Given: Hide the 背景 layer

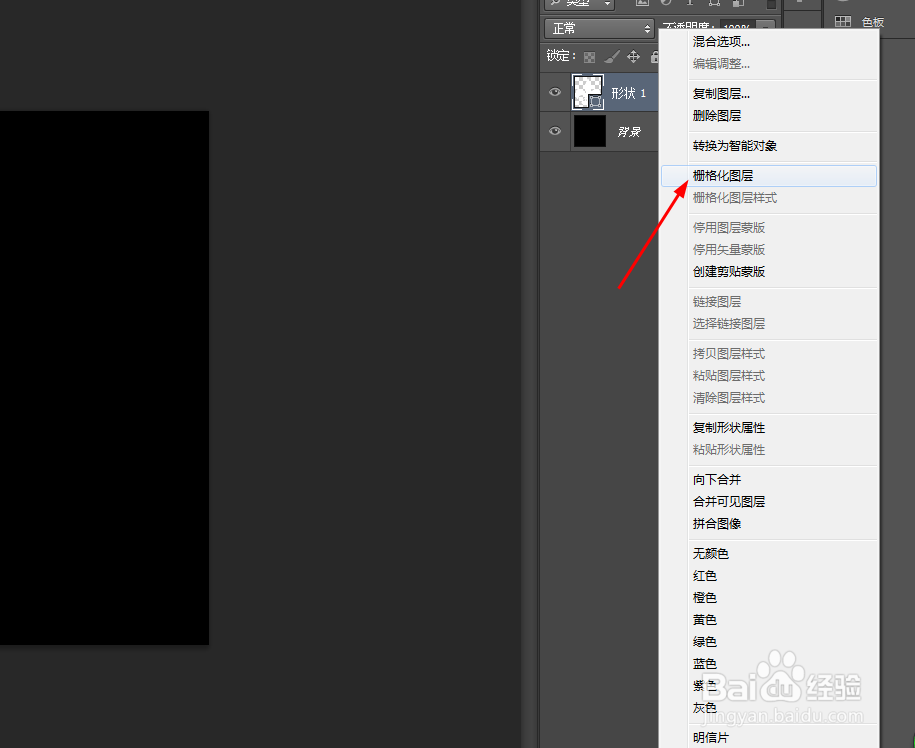Looking at the screenshot, I should pyautogui.click(x=555, y=131).
